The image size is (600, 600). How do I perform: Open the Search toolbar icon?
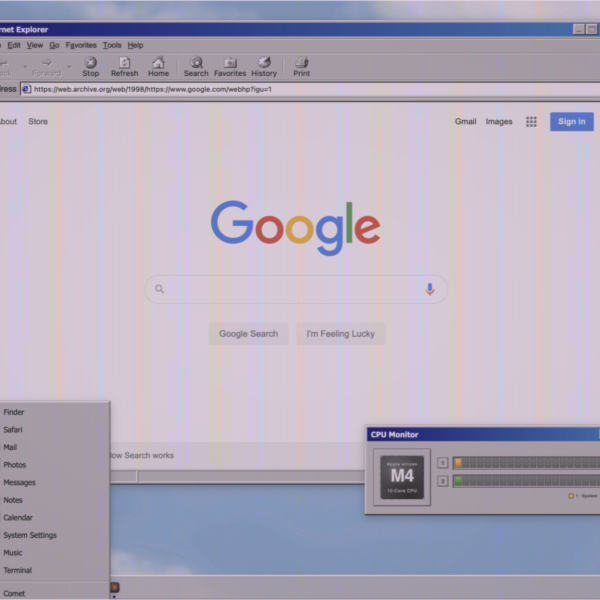coord(196,67)
